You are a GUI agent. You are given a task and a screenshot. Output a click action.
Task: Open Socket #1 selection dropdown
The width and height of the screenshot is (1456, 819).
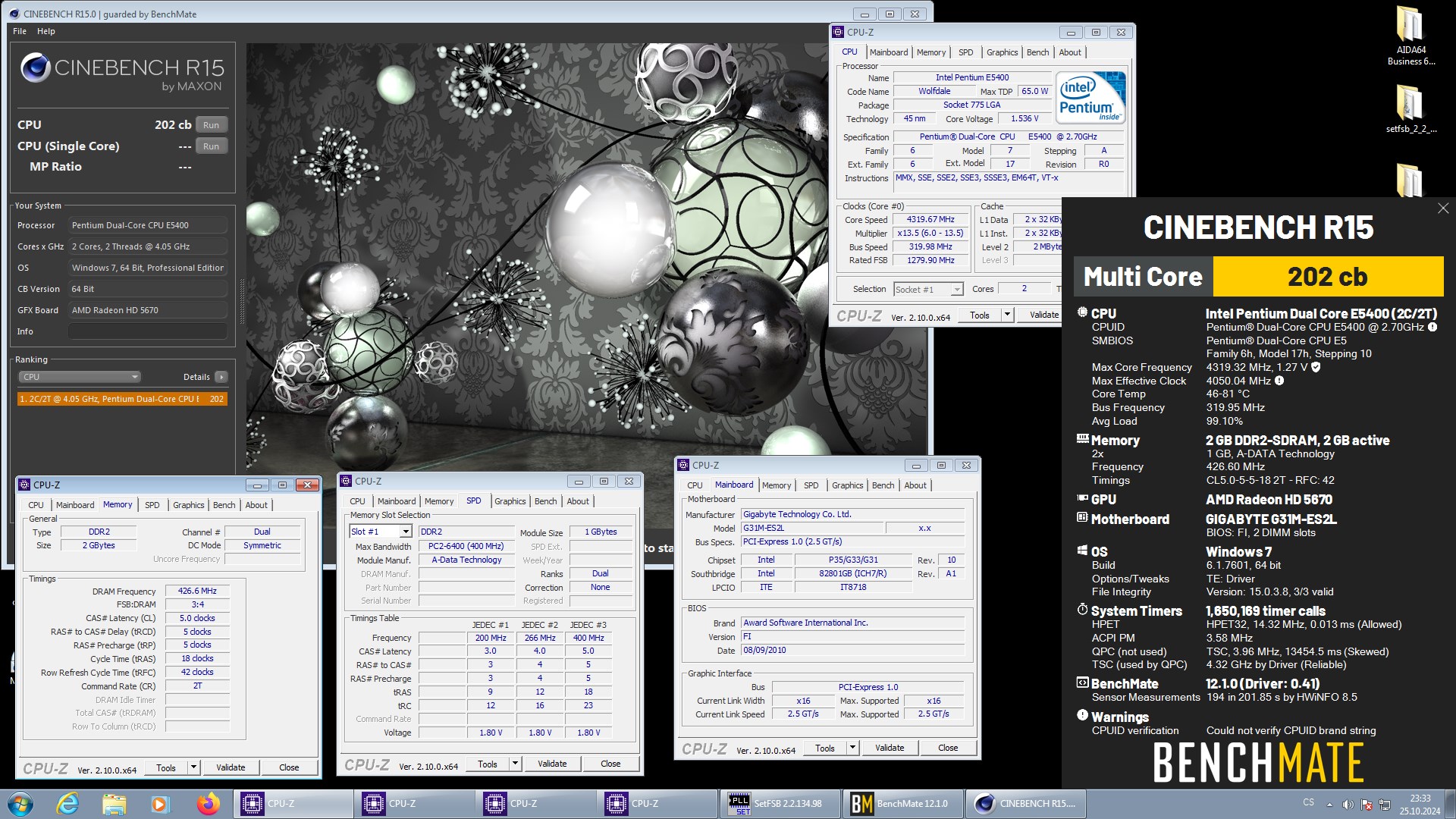[928, 289]
